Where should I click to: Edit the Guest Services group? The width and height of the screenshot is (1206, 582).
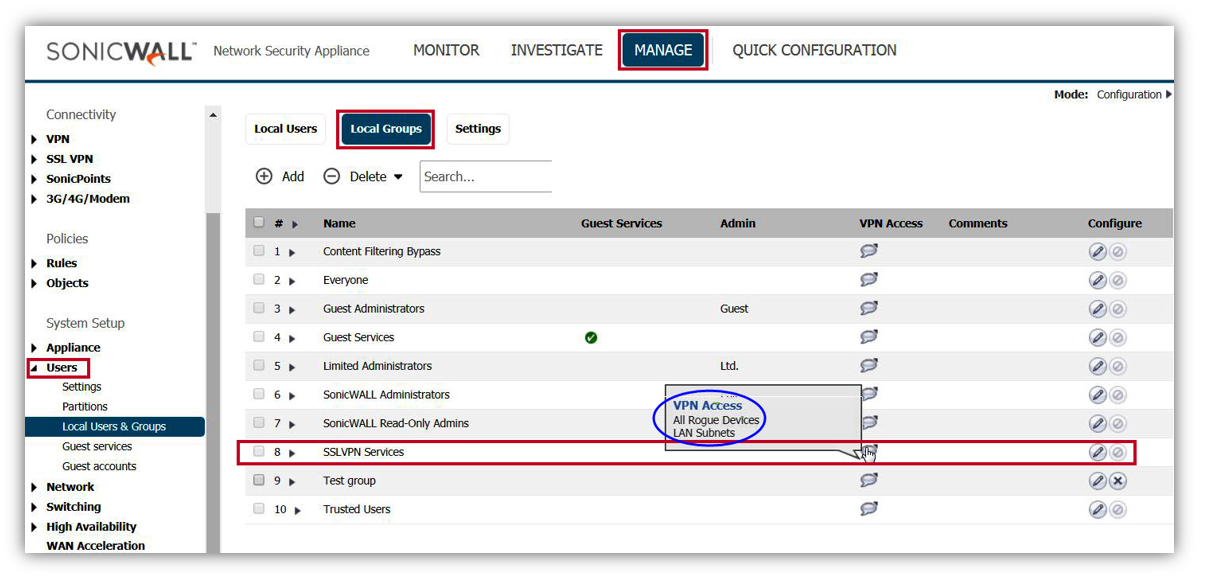pyautogui.click(x=1097, y=338)
